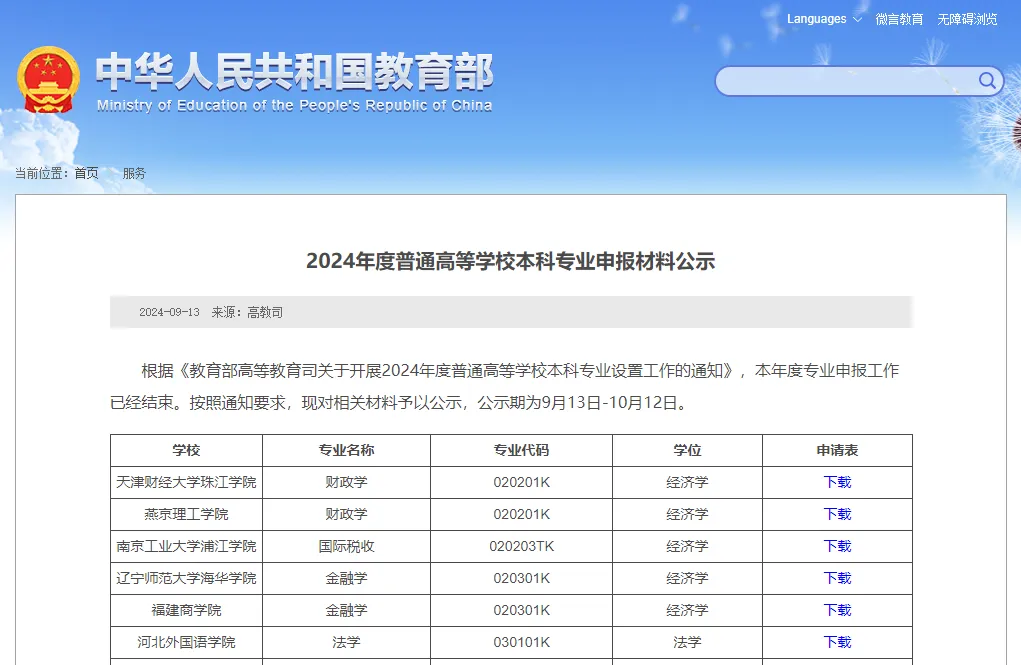1021x665 pixels.
Task: Select the 申请表 column header
Action: click(x=837, y=450)
